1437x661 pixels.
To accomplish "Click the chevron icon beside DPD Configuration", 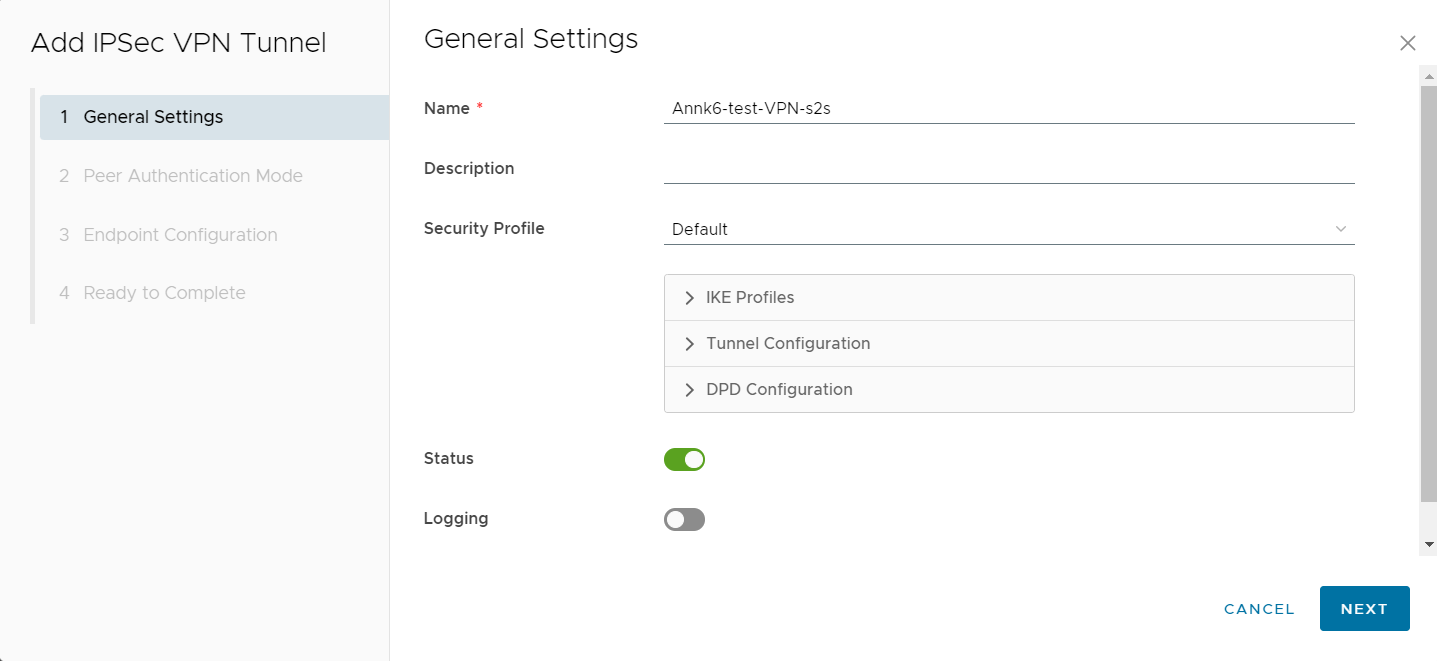I will tap(689, 390).
